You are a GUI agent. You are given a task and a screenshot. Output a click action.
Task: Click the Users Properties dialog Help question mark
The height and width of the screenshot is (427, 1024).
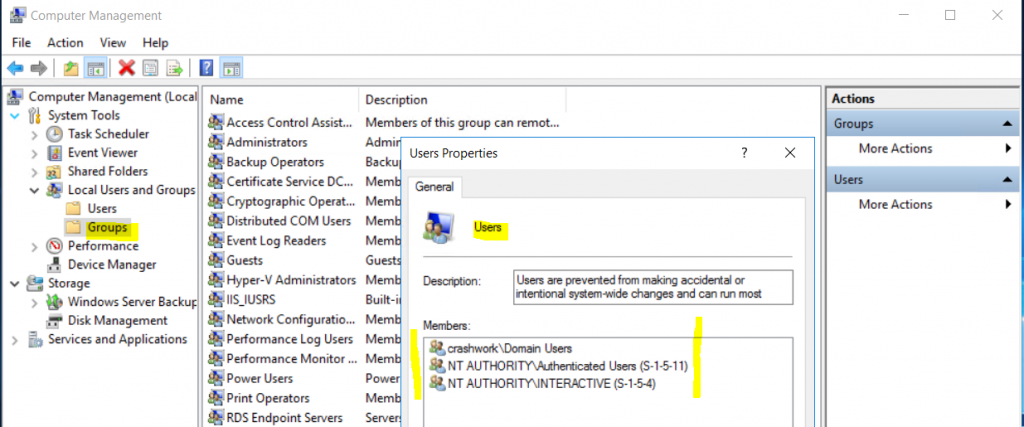click(744, 153)
